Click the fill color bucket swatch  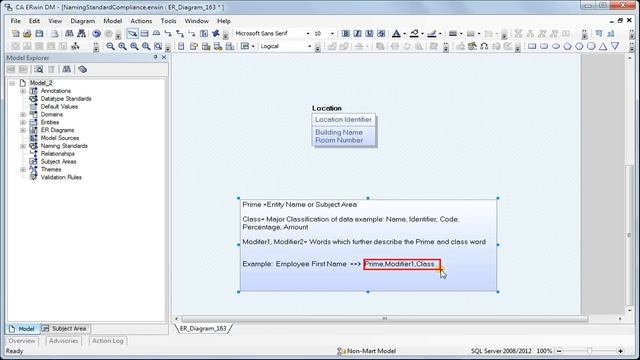[x=414, y=34]
